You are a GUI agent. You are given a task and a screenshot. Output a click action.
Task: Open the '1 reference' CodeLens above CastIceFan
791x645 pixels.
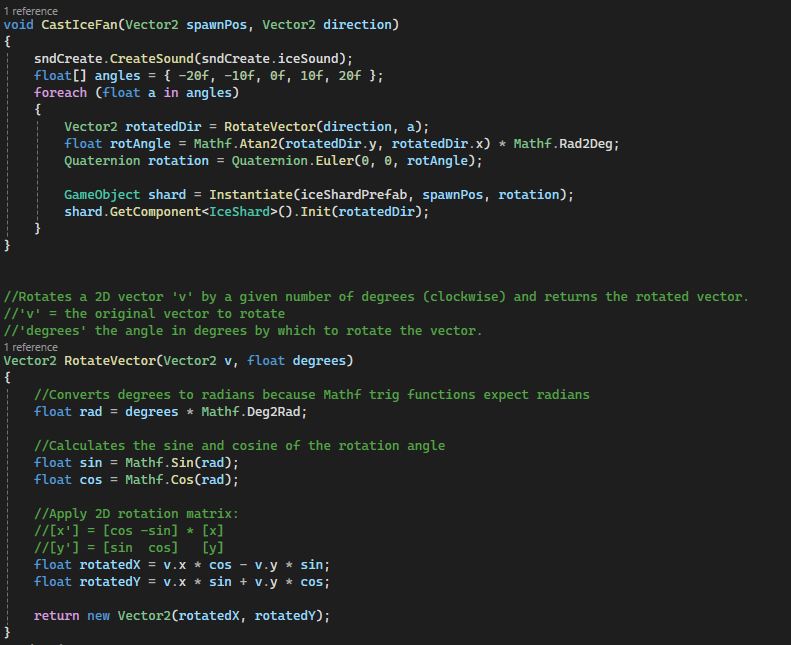31,10
